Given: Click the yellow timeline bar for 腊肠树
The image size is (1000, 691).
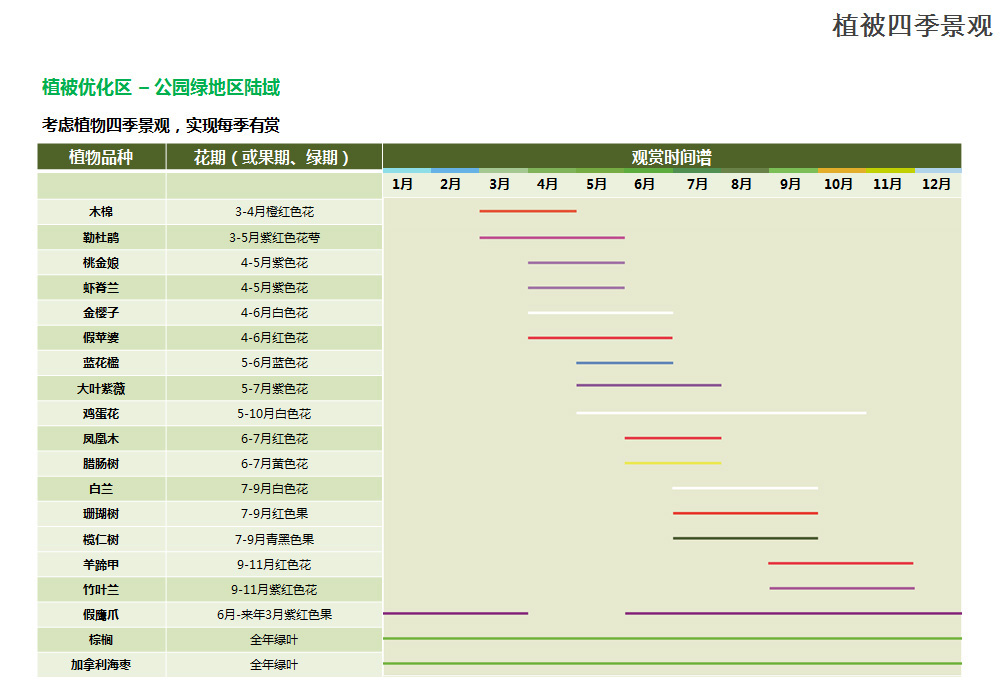Looking at the screenshot, I should coord(673,463).
